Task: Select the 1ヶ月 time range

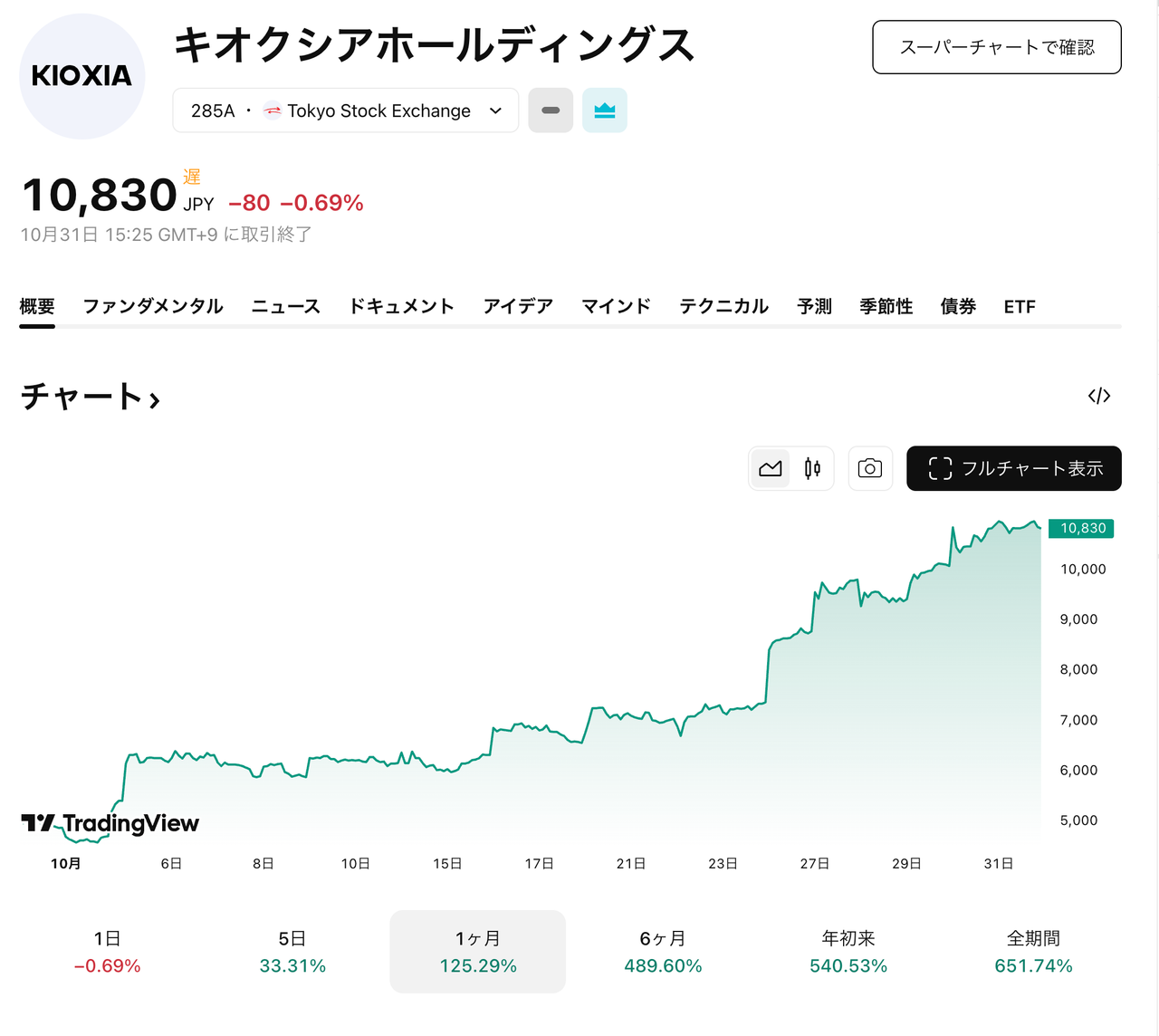Action: [477, 951]
